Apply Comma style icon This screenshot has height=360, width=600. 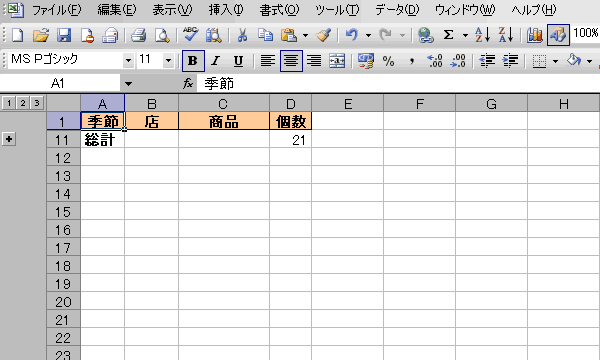(412, 61)
